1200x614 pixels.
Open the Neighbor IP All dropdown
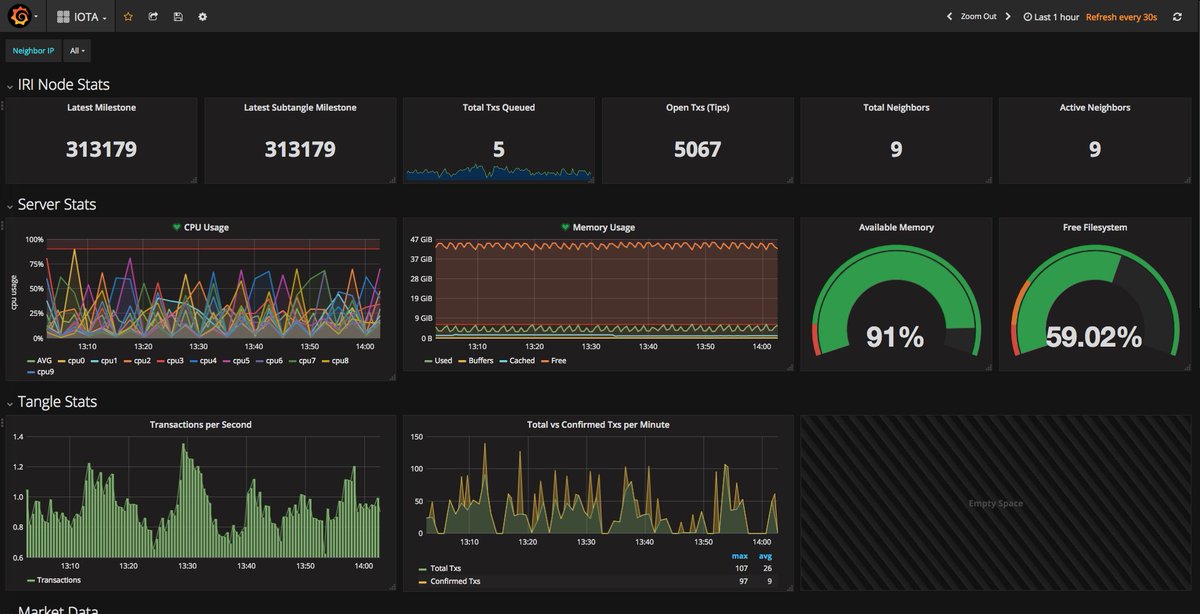coord(76,50)
